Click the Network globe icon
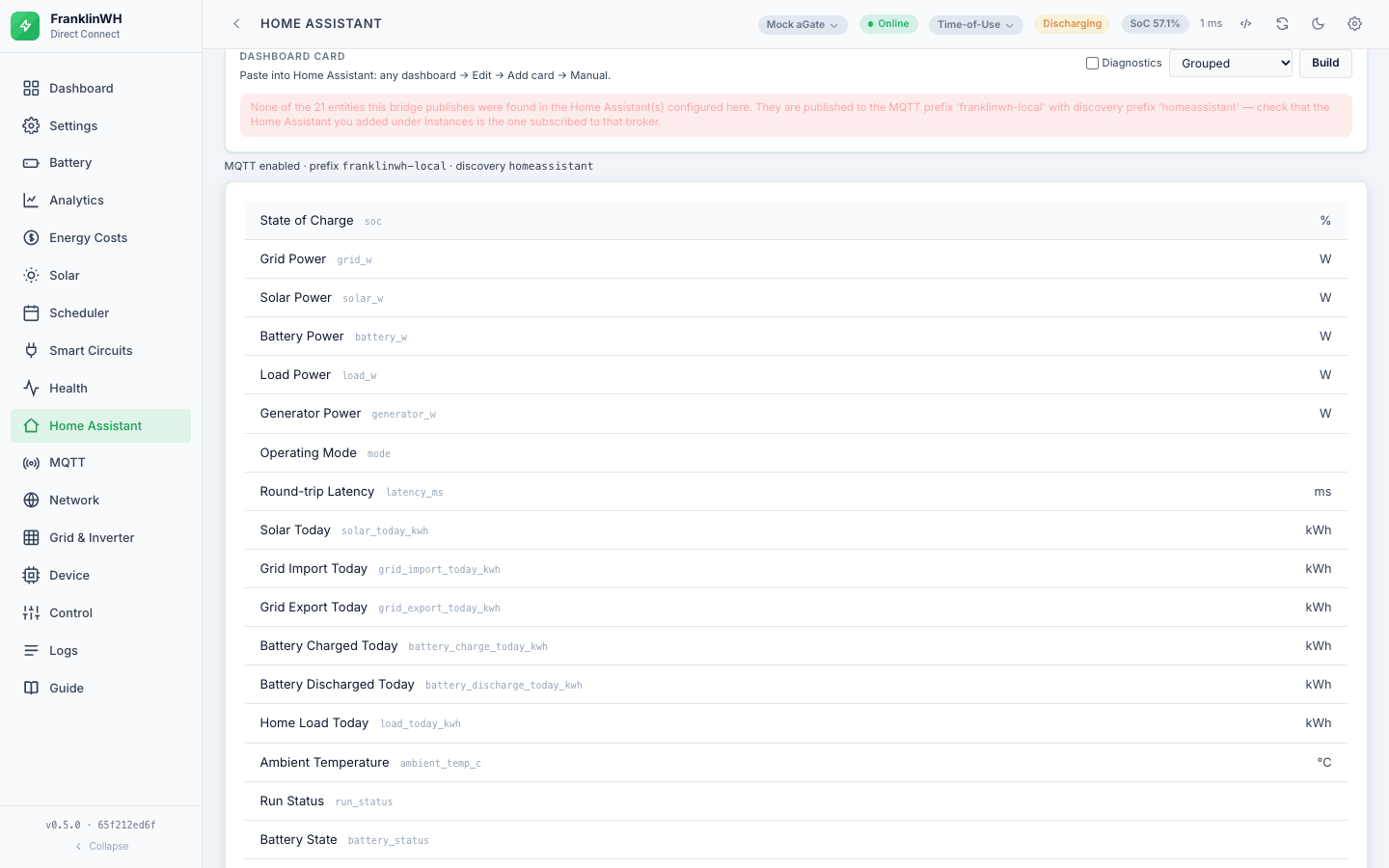1389x868 pixels. pyautogui.click(x=31, y=501)
